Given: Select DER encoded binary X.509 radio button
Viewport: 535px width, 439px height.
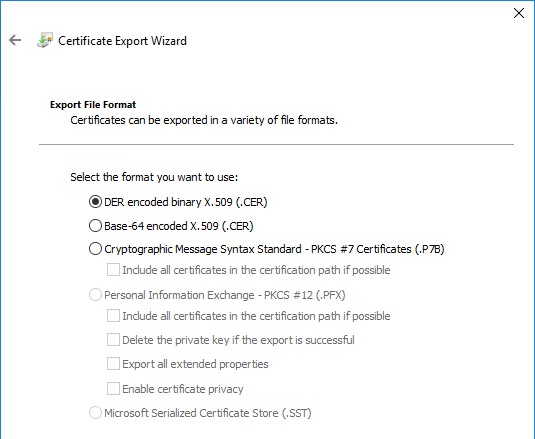Looking at the screenshot, I should click(x=95, y=202).
